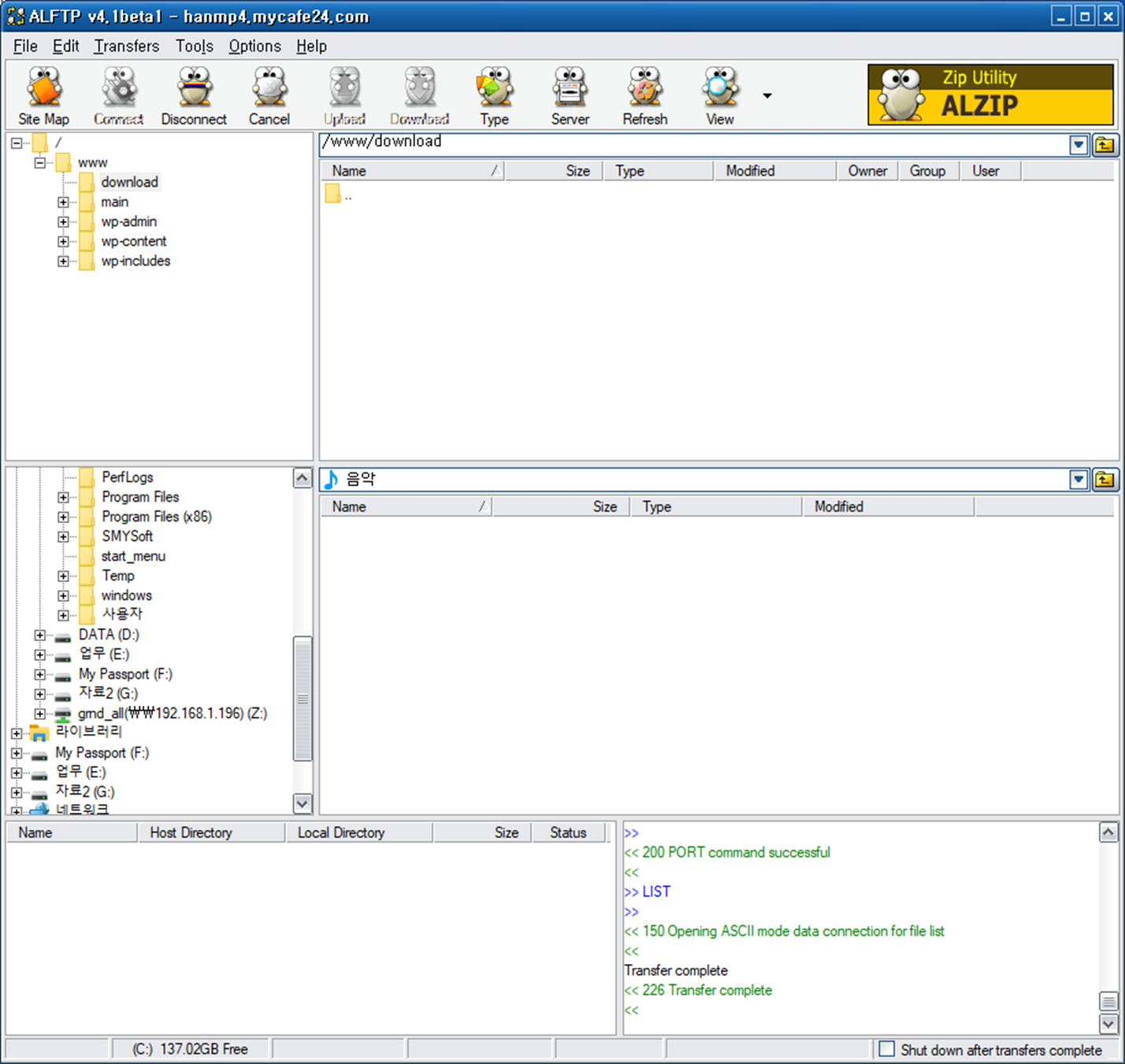Viewport: 1125px width, 1064px height.
Task: Go up one level in local directory
Action: pos(1105,480)
